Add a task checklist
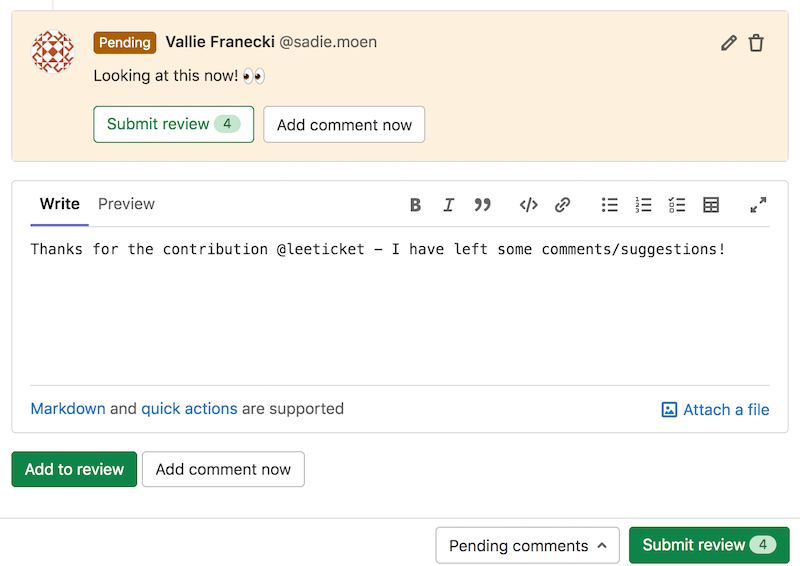Viewport: 800px width, 566px height. (x=677, y=205)
